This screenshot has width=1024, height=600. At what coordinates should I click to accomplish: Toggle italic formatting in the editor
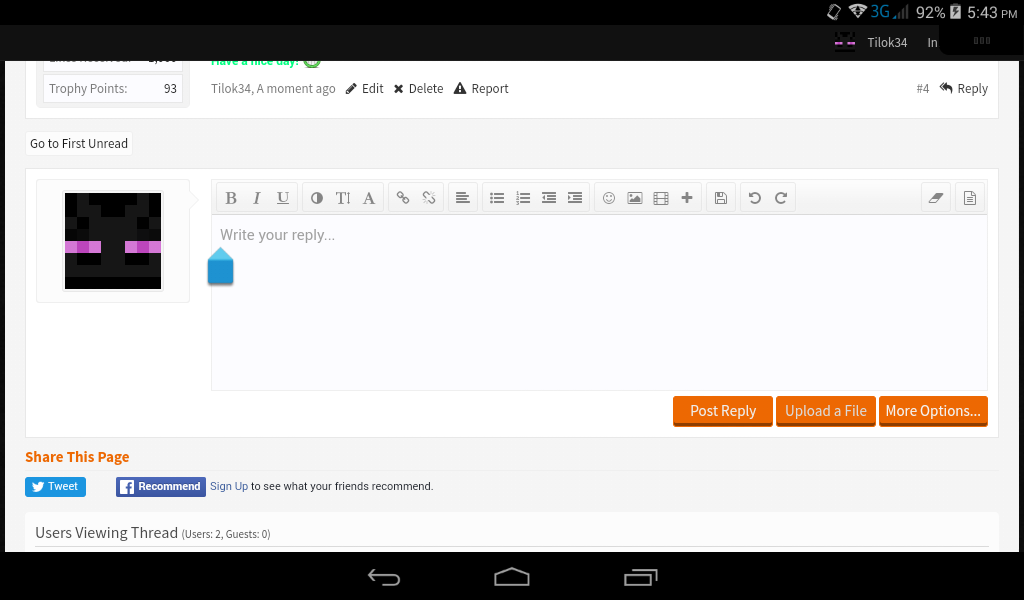[x=257, y=198]
